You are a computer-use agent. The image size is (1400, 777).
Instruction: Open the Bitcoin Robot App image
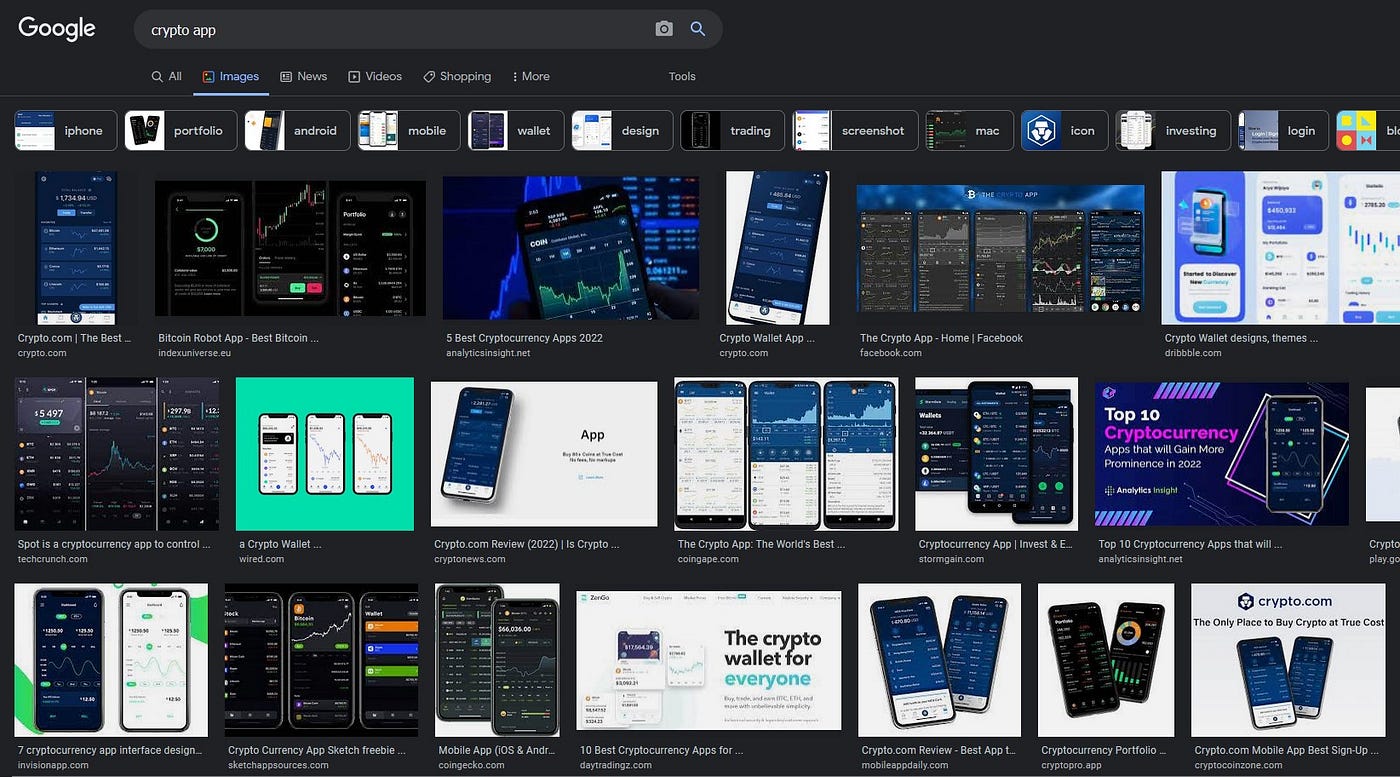pyautogui.click(x=290, y=250)
